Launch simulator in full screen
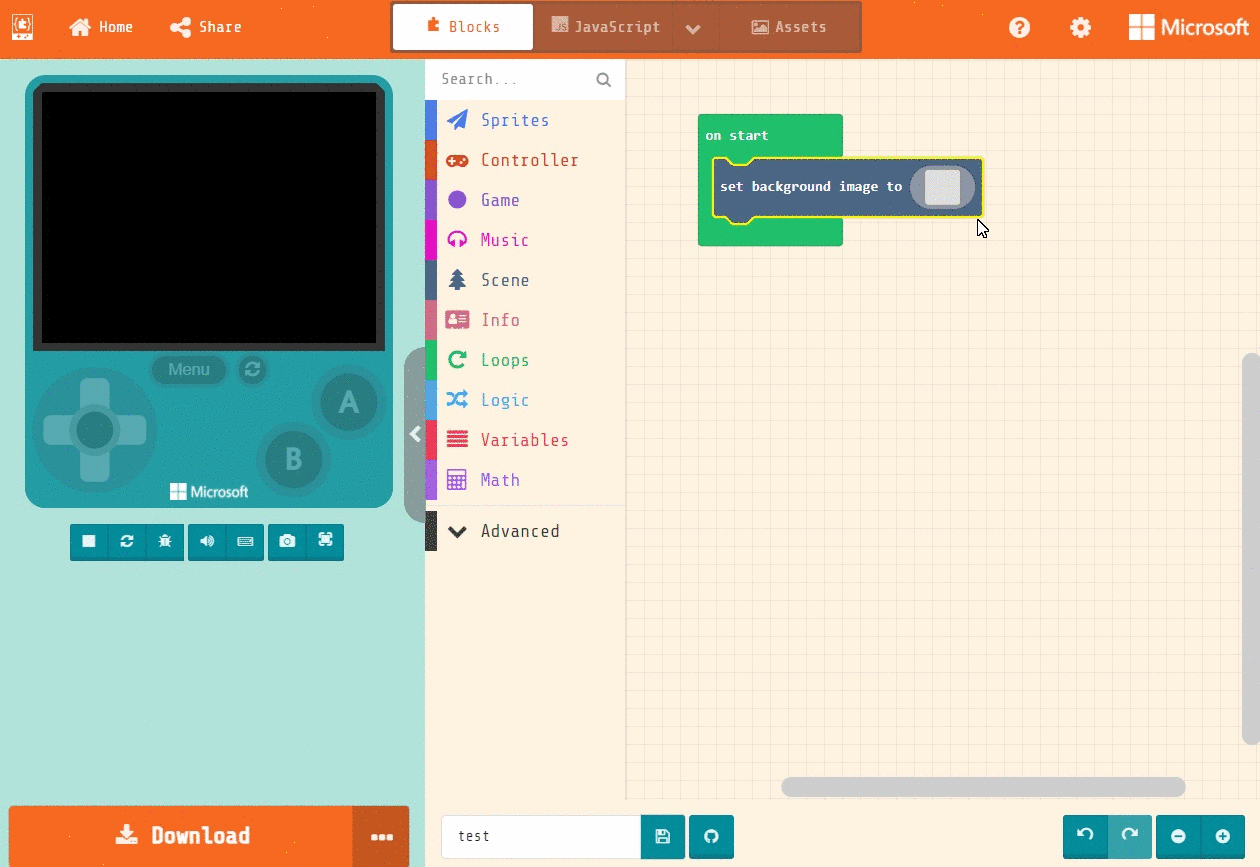This screenshot has width=1260, height=867. point(325,541)
